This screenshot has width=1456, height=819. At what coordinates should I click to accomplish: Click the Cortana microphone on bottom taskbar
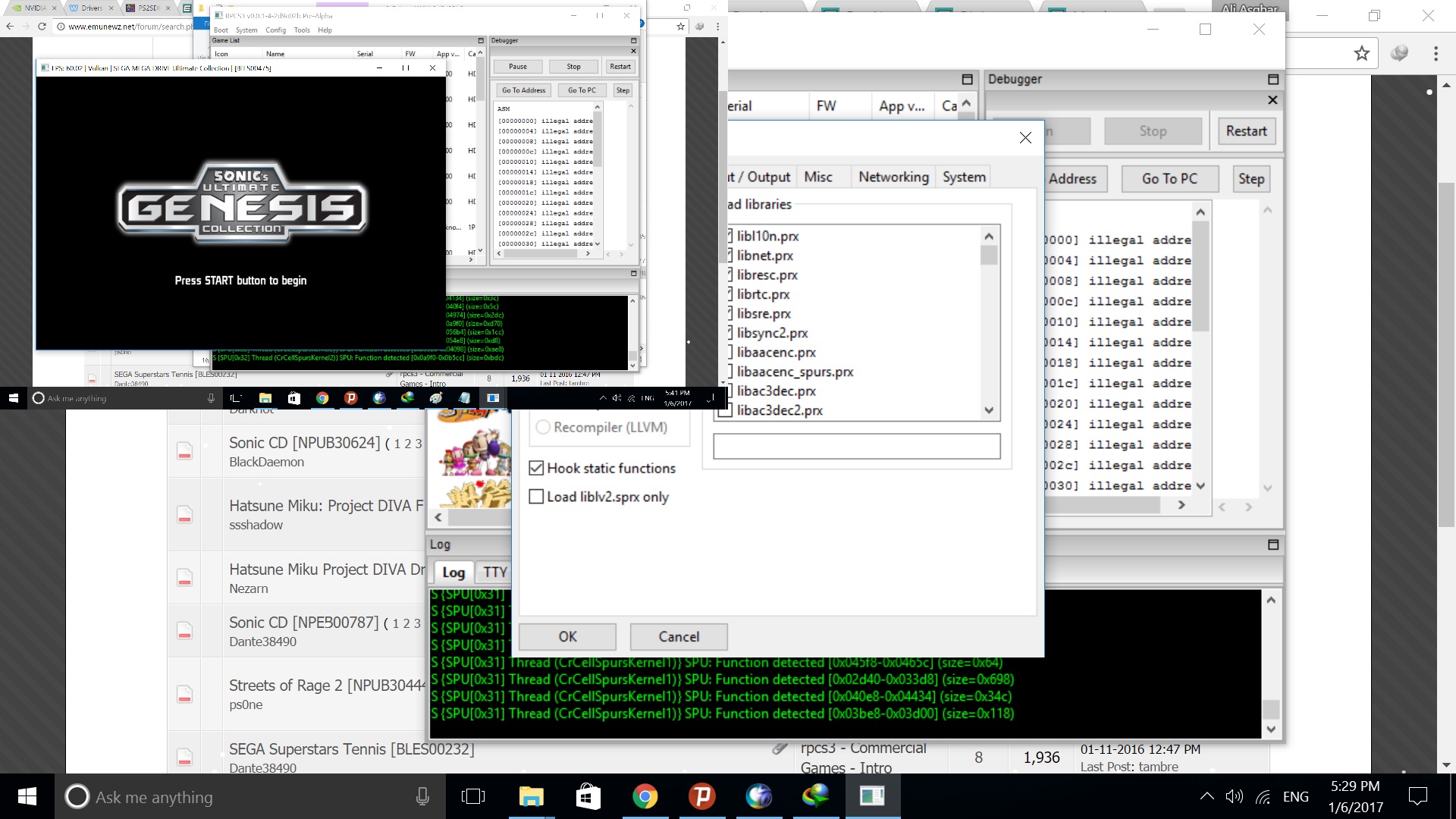click(x=422, y=796)
